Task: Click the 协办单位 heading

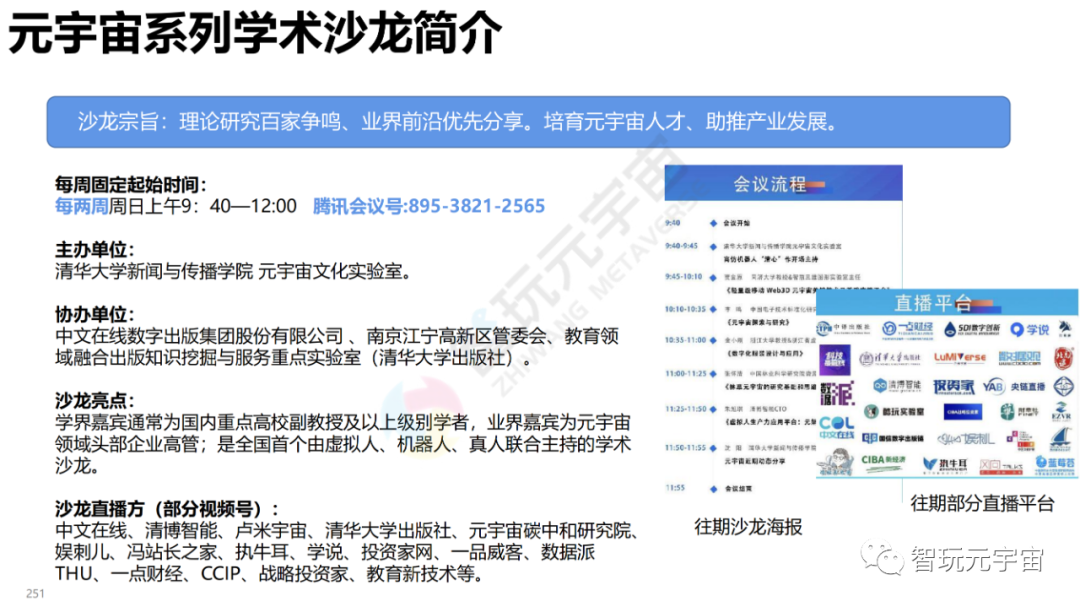Action: click(95, 314)
